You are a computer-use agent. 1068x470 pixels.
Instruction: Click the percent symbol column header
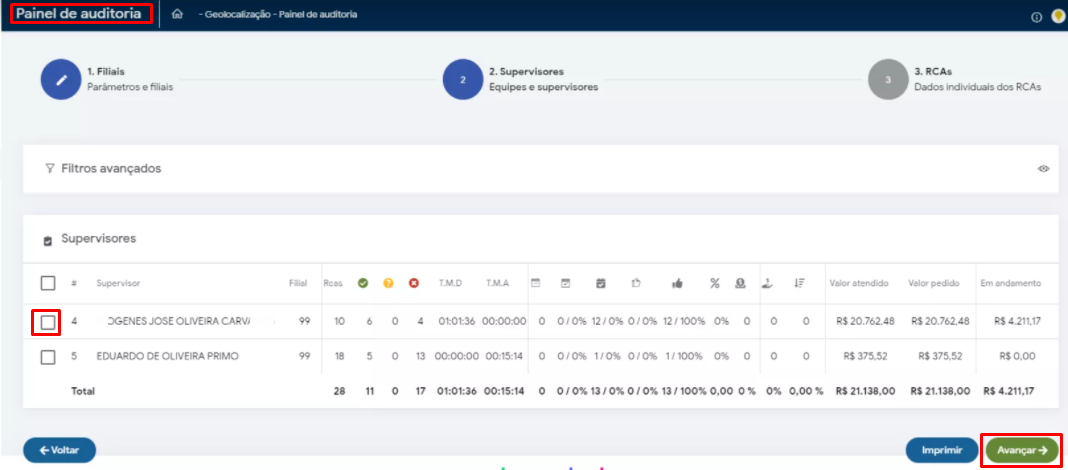(x=714, y=283)
